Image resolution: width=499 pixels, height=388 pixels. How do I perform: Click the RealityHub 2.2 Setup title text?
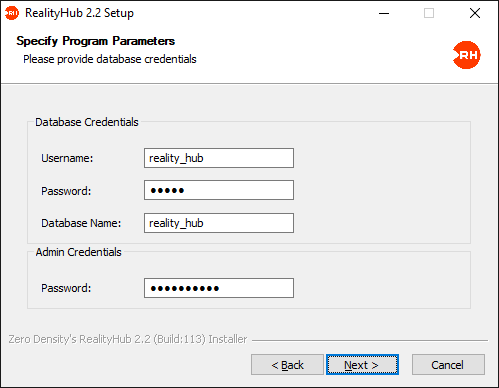(x=79, y=13)
